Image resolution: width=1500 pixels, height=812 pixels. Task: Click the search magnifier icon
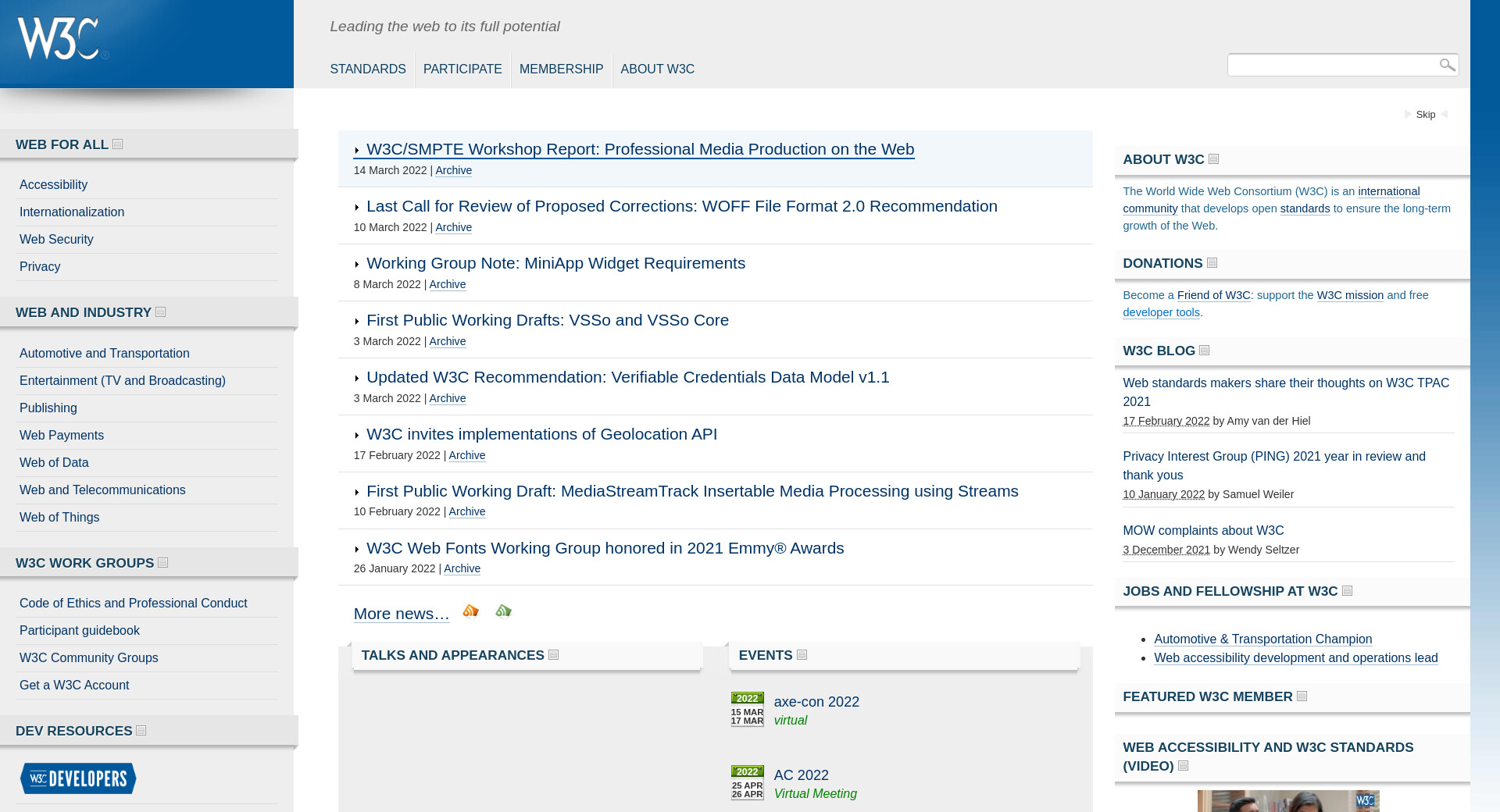1447,65
